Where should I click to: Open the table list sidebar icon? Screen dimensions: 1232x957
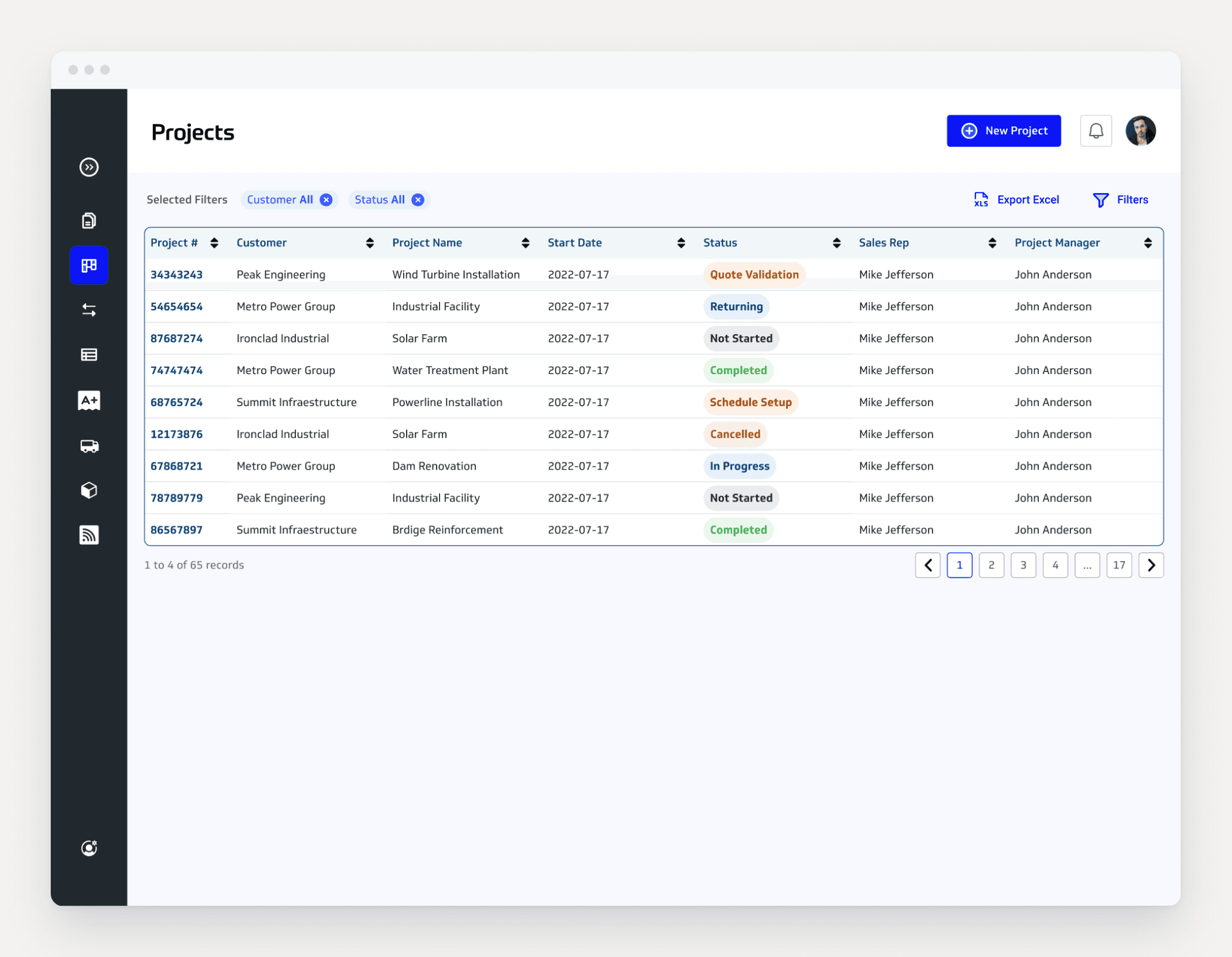(89, 355)
